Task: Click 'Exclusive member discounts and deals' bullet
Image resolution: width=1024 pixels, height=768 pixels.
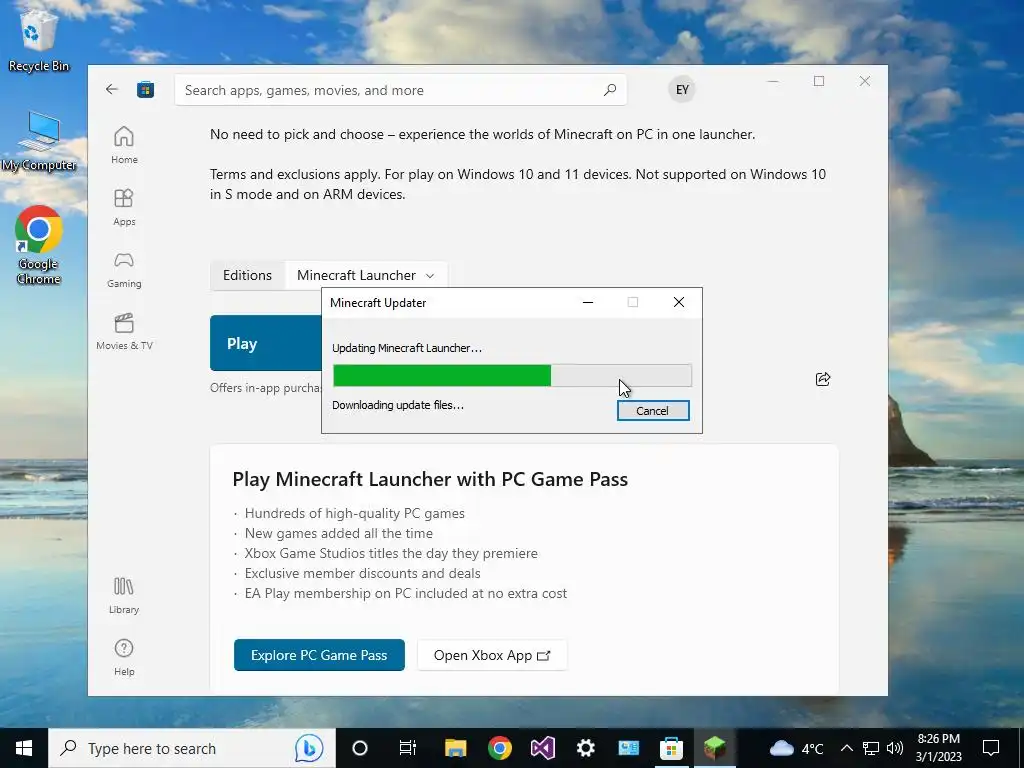Action: [x=362, y=573]
